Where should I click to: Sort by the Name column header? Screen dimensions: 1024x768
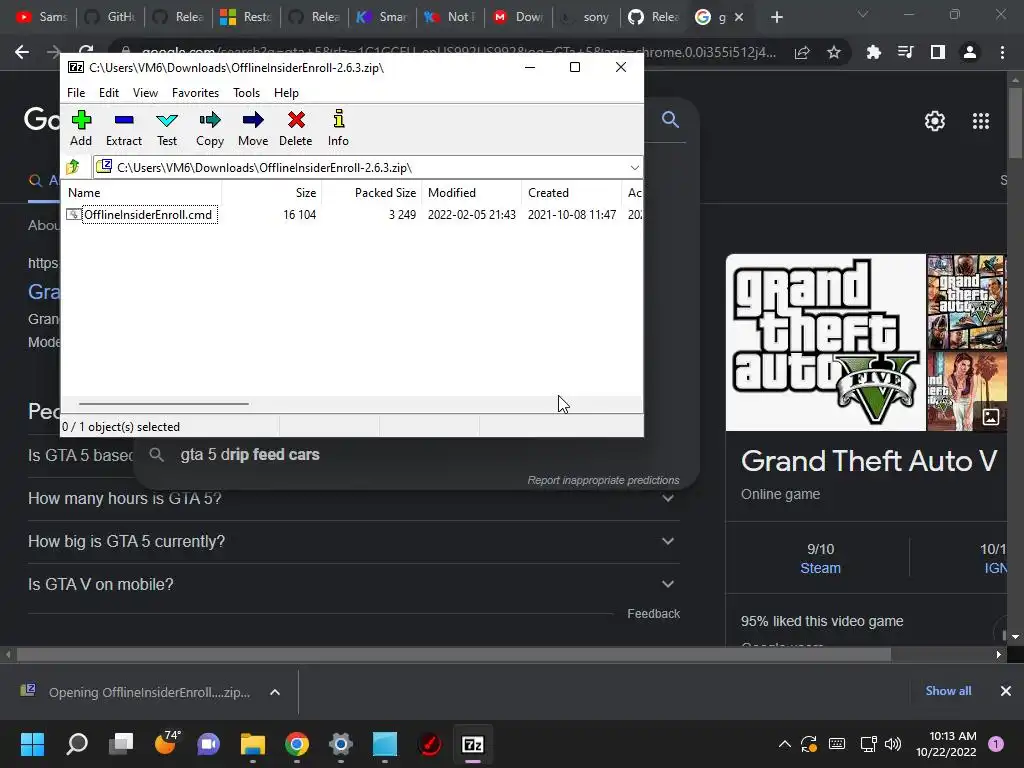pos(142,193)
